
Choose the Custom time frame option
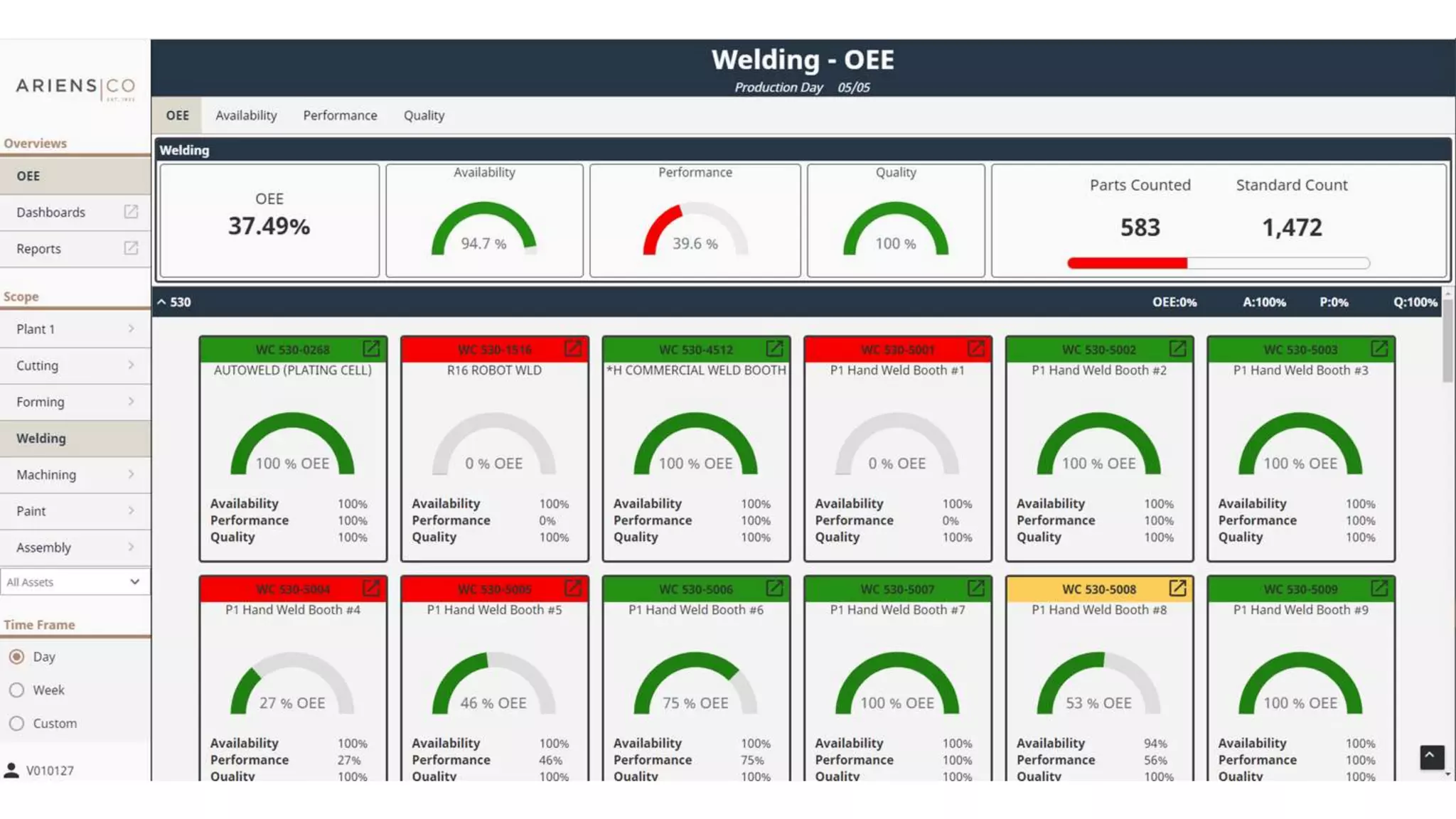click(17, 724)
